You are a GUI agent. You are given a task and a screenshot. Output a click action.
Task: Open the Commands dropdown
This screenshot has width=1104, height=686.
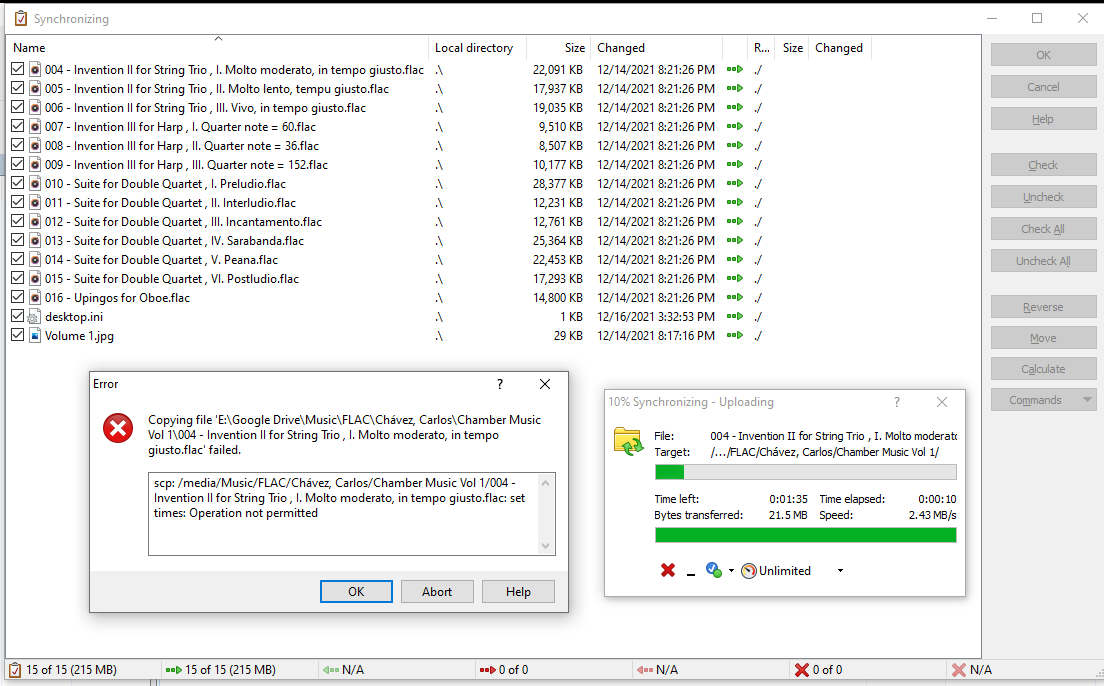coord(1043,400)
